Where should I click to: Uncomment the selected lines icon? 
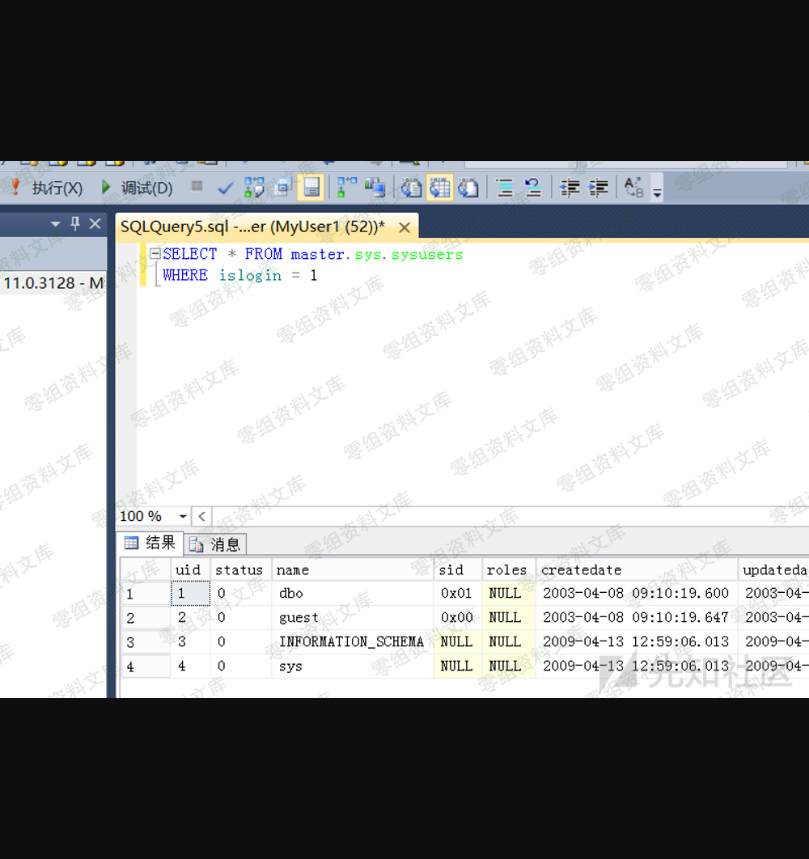coord(533,188)
